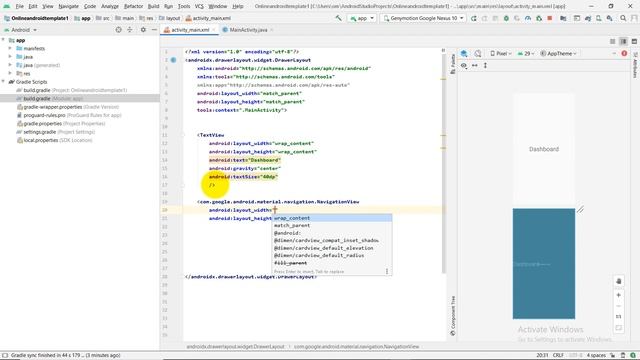Viewport: 640px width, 360px height.
Task: Click vertical arrows icon in preview toolbar
Action: coord(485,65)
